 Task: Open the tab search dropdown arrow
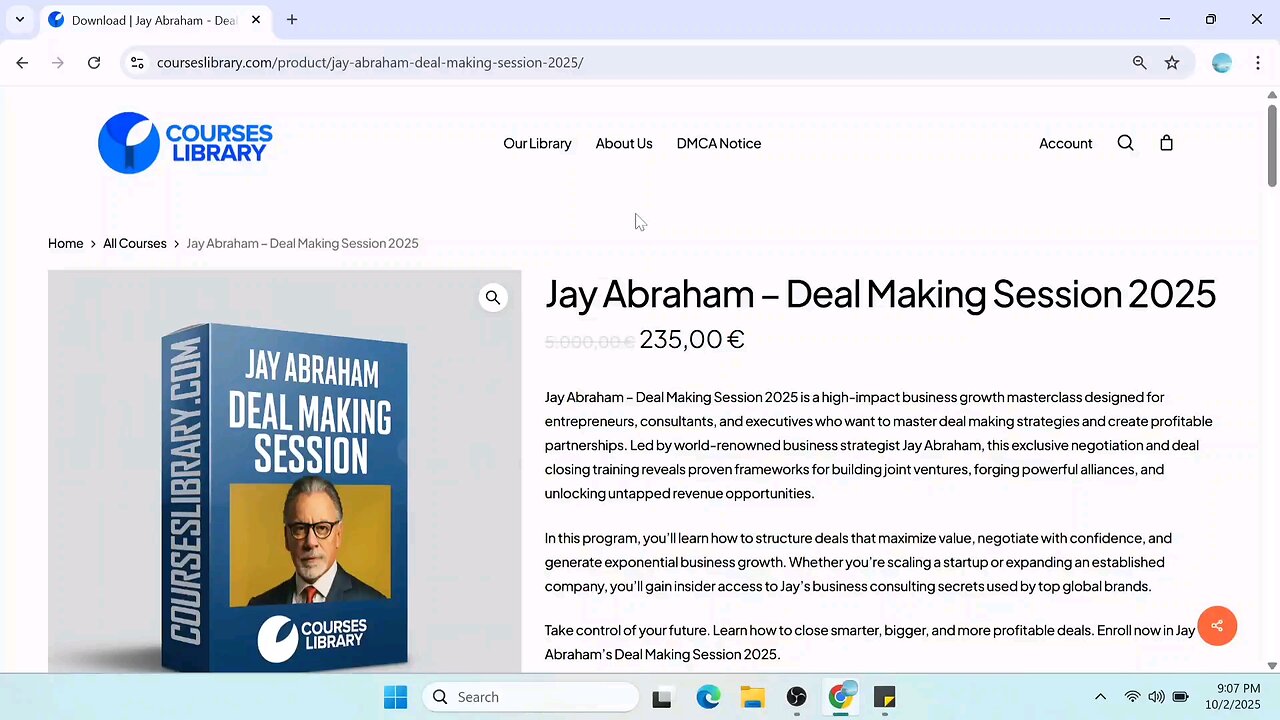19,19
